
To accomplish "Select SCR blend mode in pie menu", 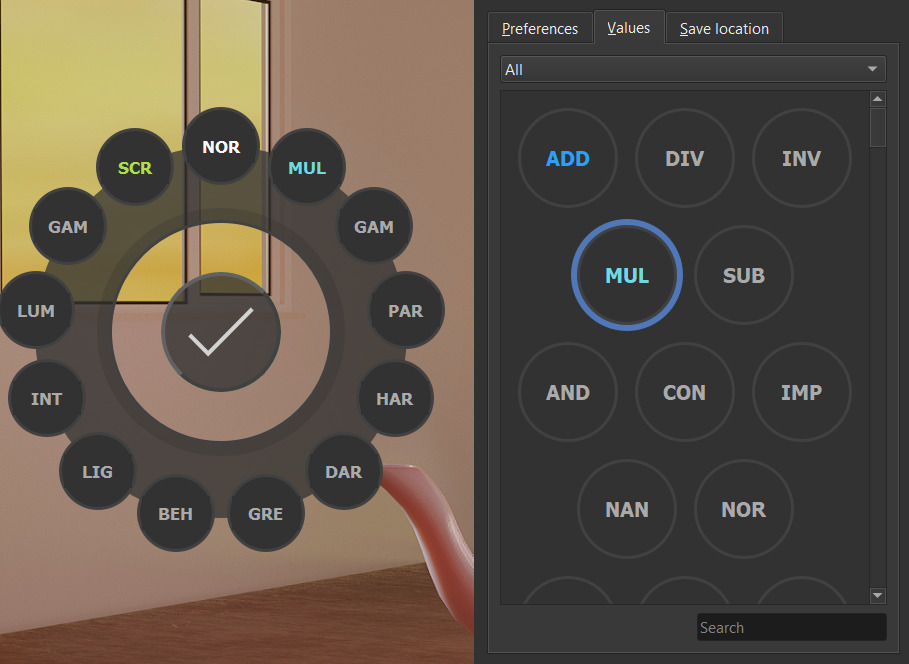I will pyautogui.click(x=134, y=167).
